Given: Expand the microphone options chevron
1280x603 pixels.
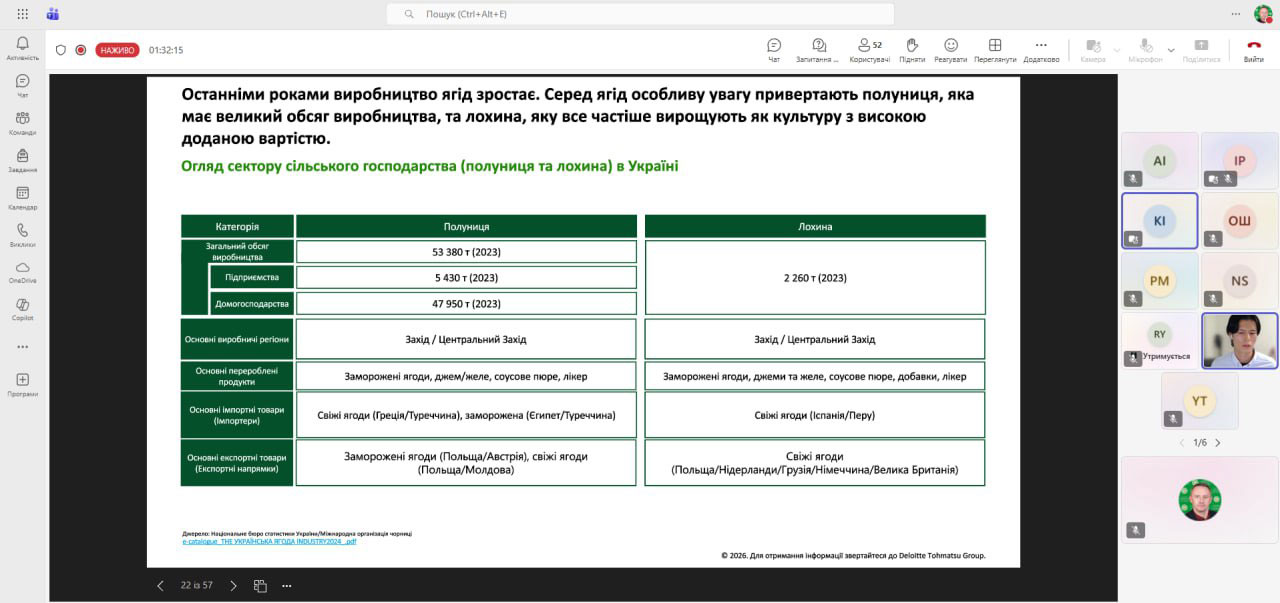Looking at the screenshot, I should pyautogui.click(x=1171, y=50).
